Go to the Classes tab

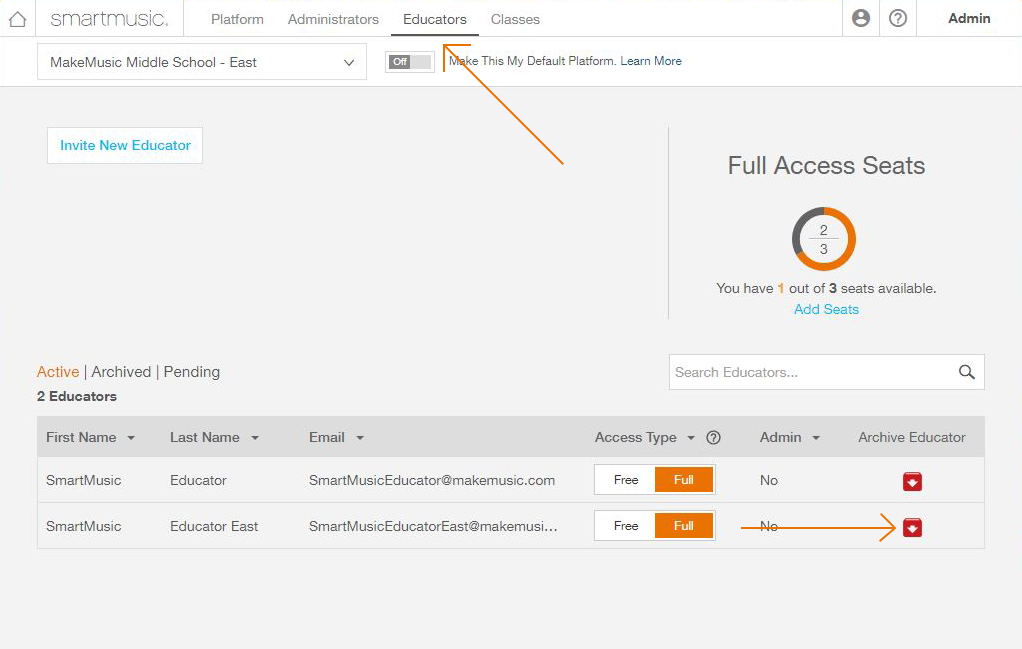[515, 20]
